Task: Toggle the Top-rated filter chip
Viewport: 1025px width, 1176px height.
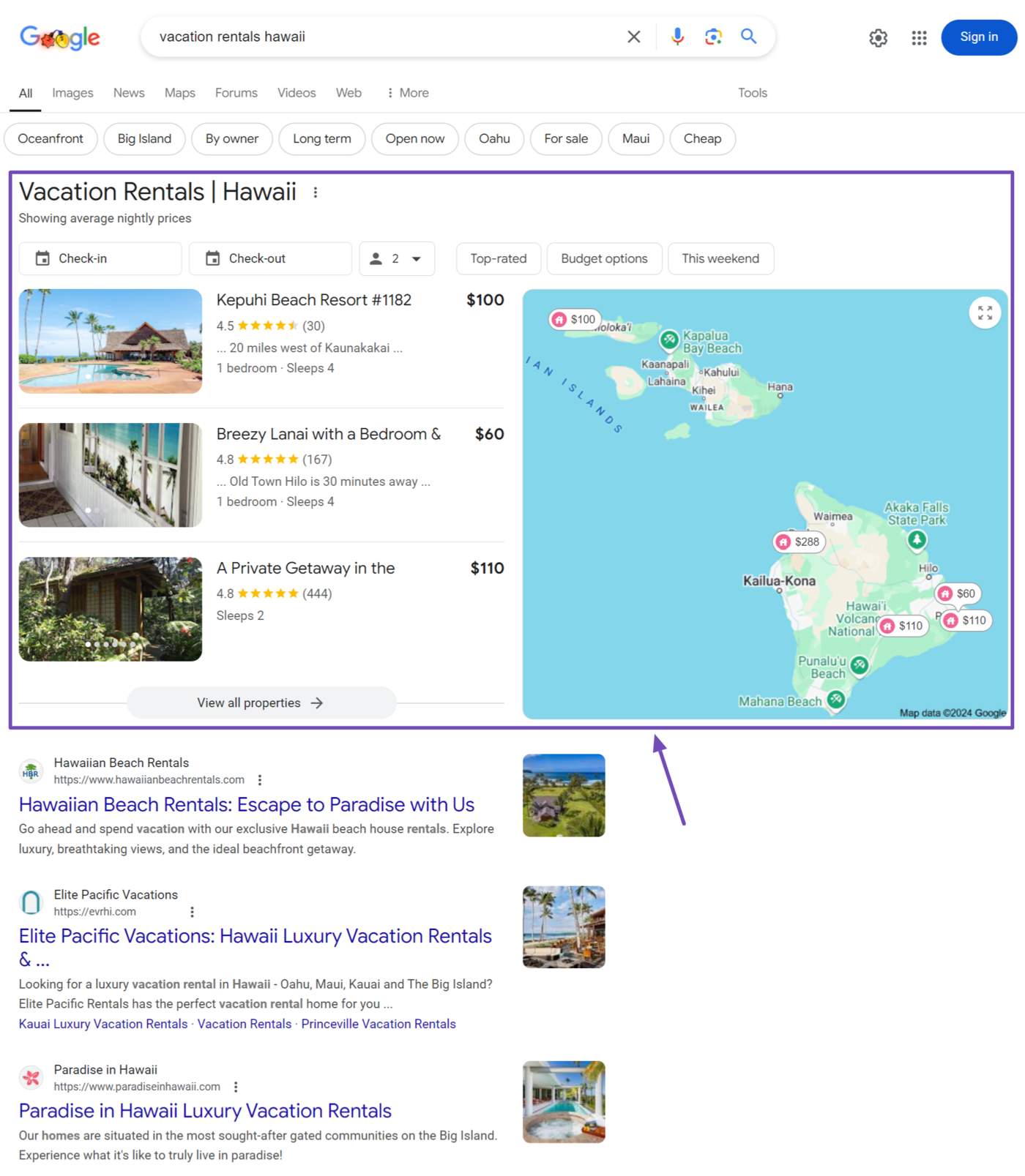Action: pyautogui.click(x=499, y=258)
